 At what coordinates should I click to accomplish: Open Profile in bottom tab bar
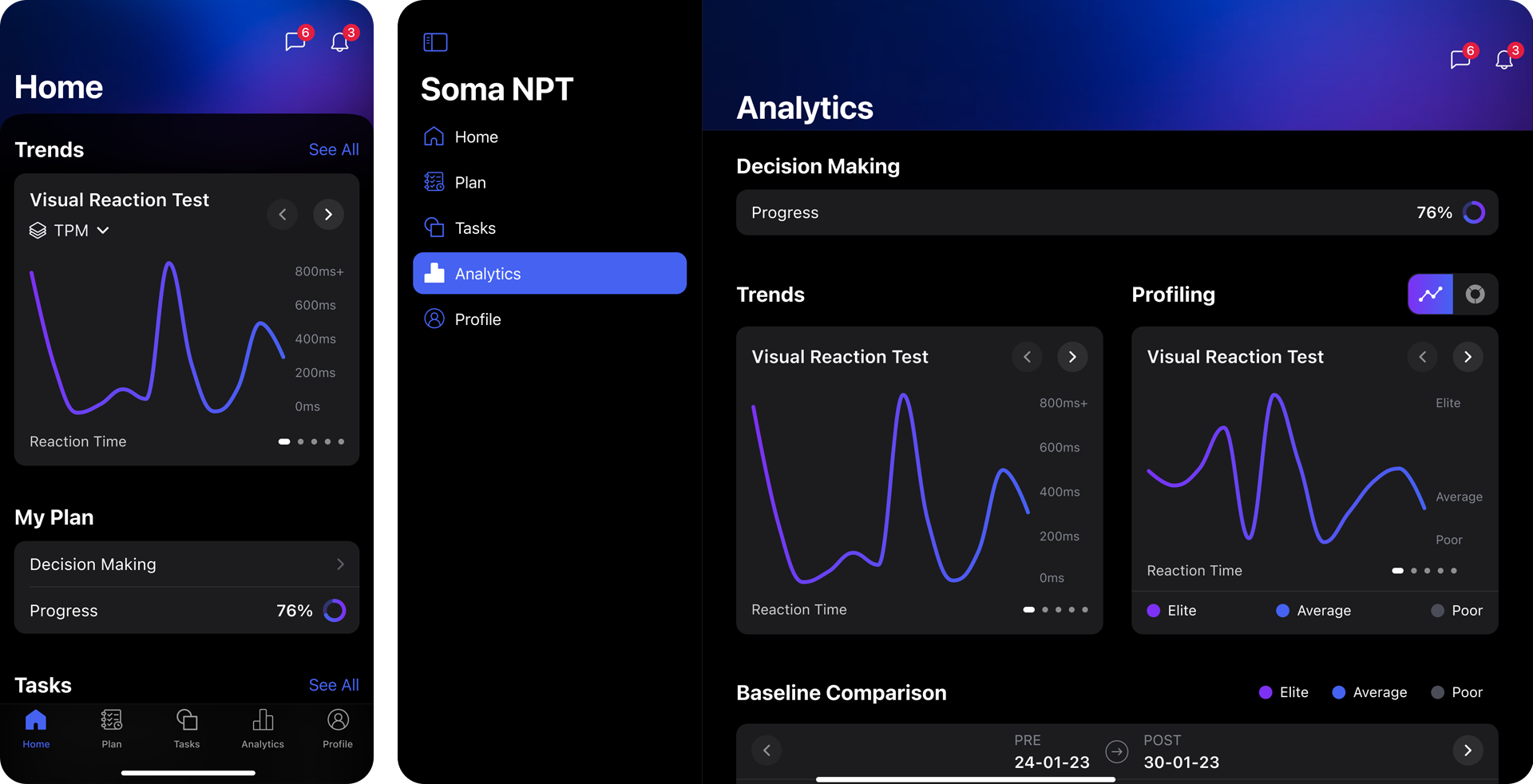pos(338,728)
